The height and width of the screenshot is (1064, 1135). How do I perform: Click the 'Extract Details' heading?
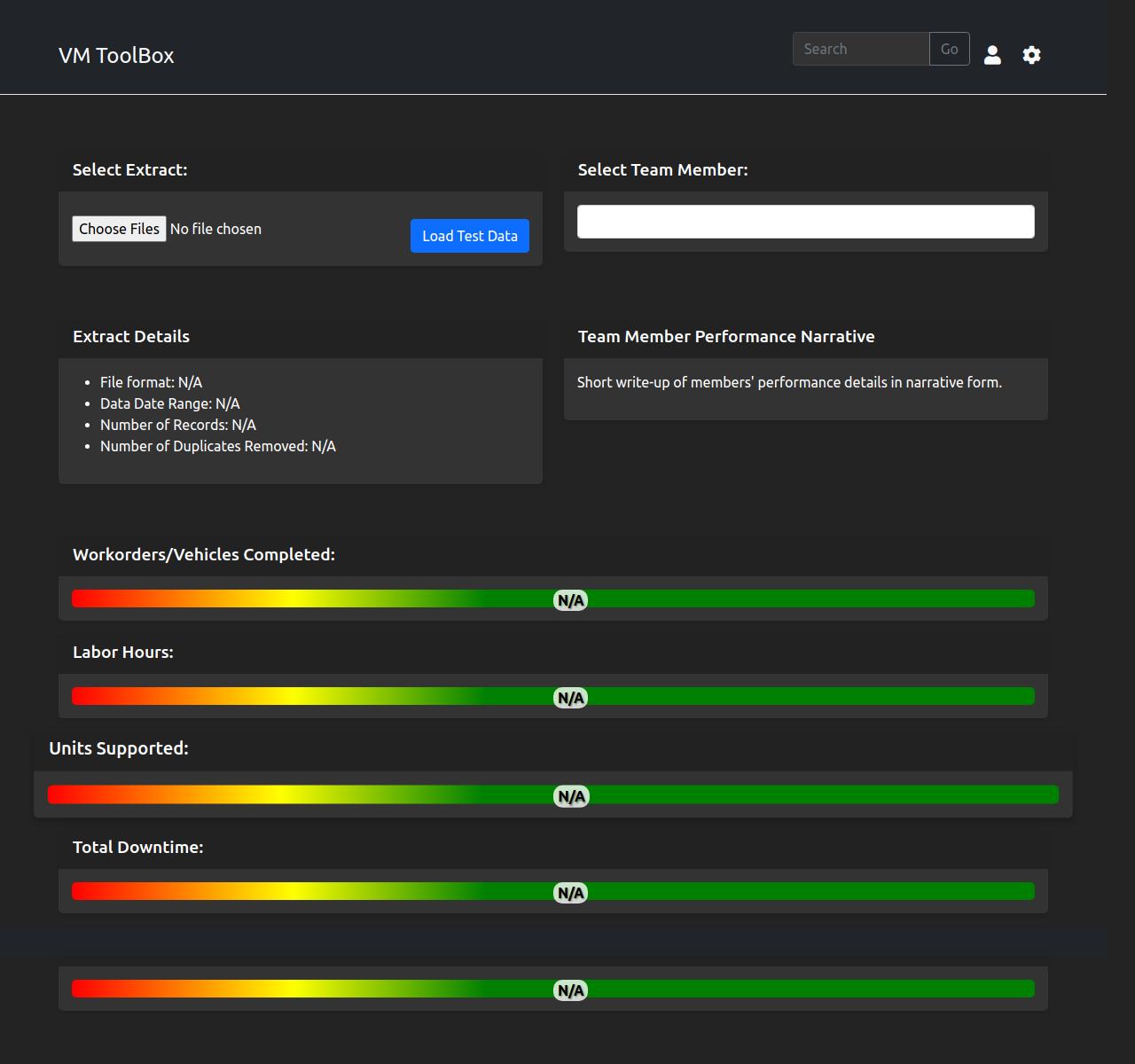tap(131, 336)
